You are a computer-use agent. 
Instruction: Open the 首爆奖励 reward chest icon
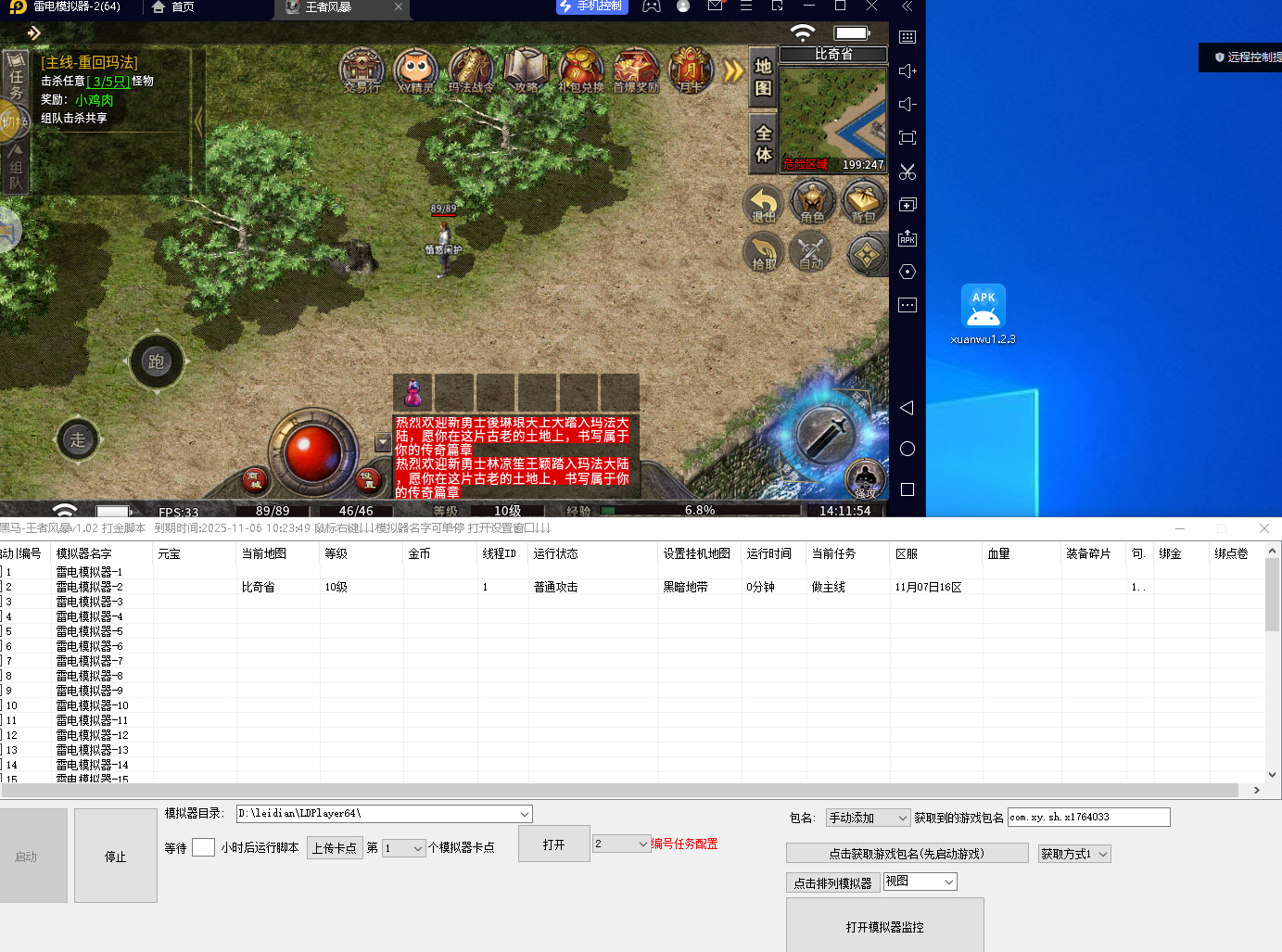636,70
